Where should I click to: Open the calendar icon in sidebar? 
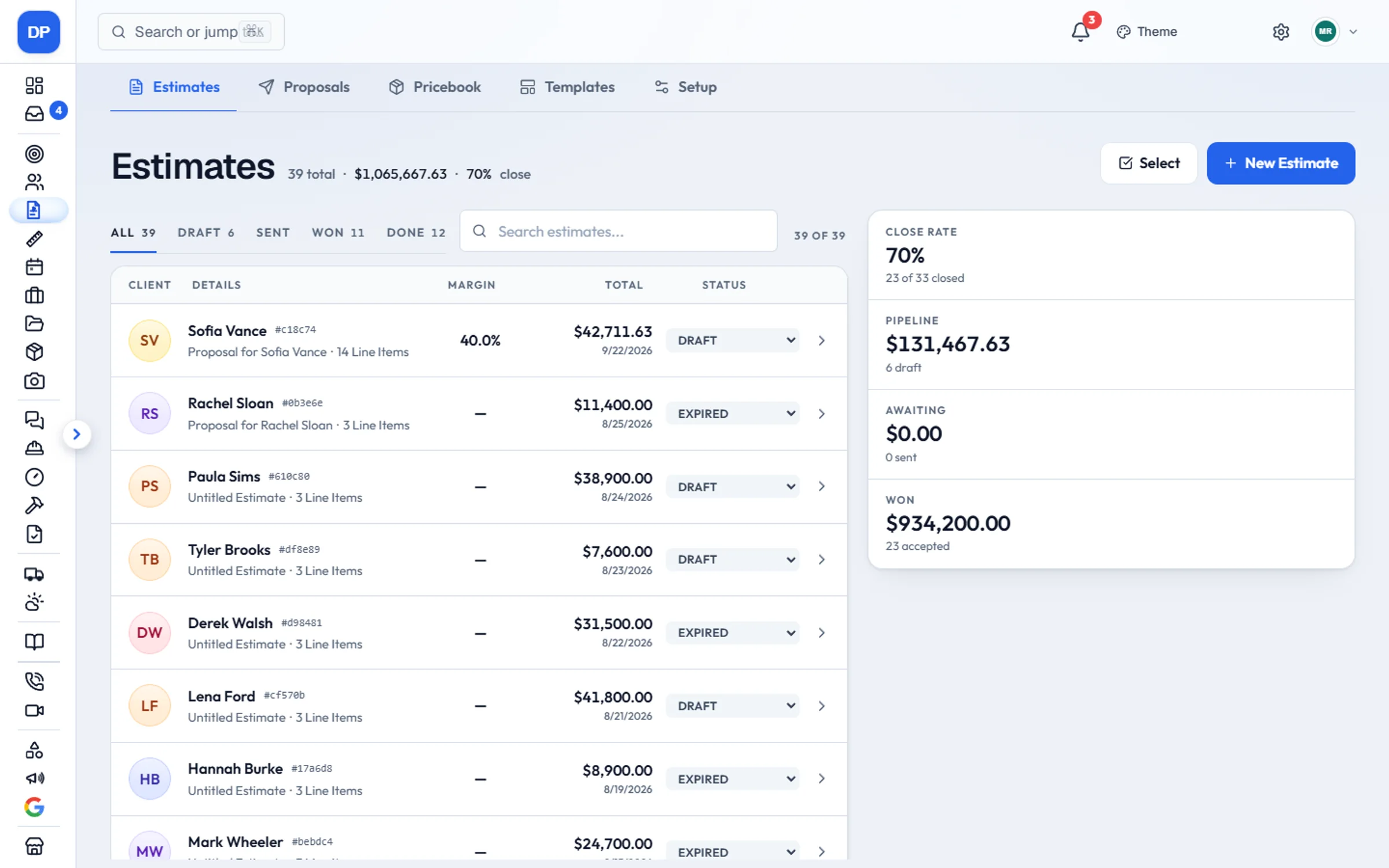coord(34,267)
